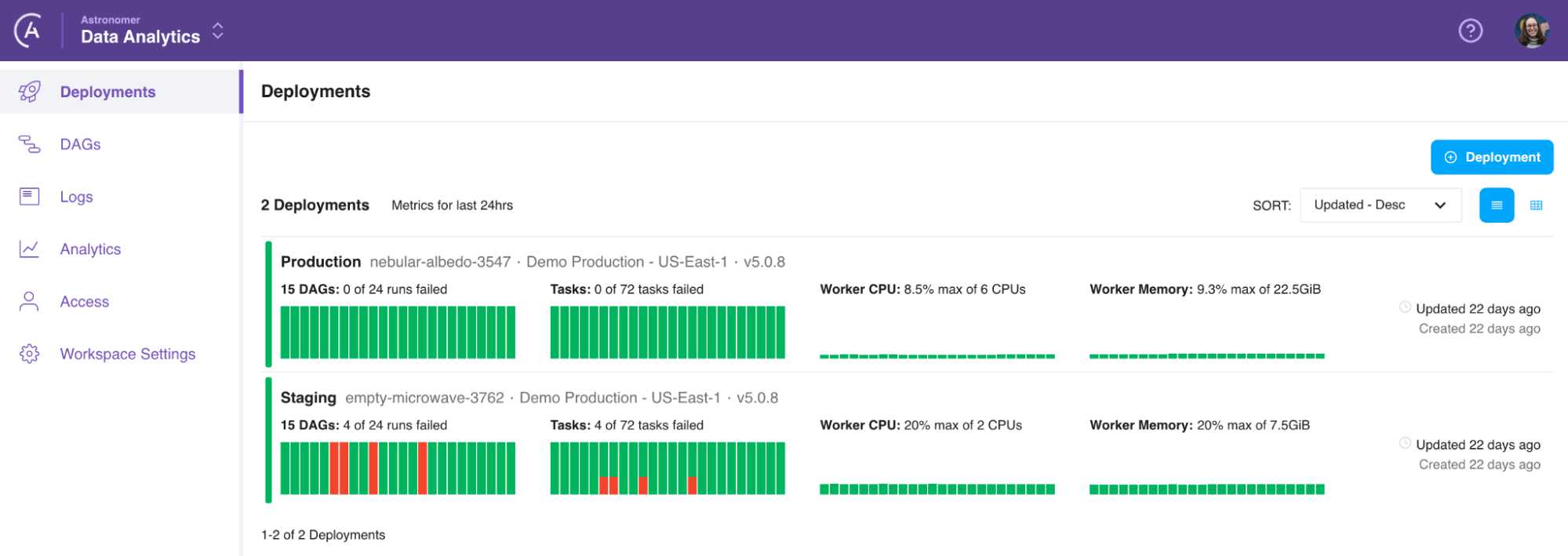
Task: Switch to grid view layout
Action: (x=1536, y=205)
